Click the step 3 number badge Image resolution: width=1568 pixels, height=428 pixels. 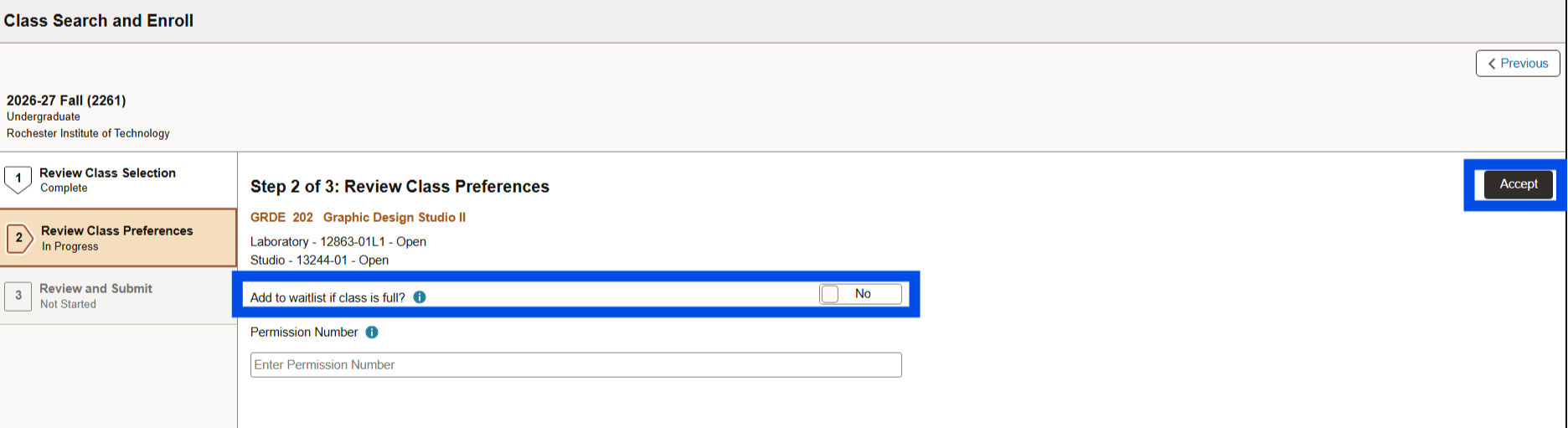[x=18, y=296]
